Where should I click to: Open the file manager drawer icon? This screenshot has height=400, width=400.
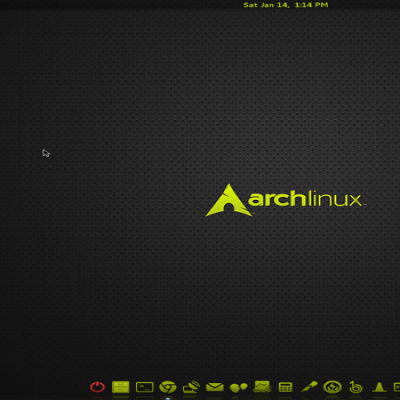coord(121,387)
